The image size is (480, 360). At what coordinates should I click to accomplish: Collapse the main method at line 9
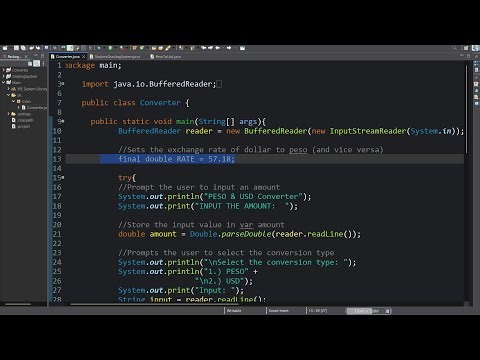[63, 121]
